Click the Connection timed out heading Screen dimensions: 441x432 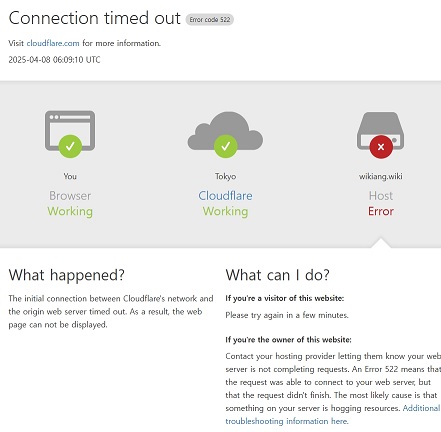coord(94,18)
